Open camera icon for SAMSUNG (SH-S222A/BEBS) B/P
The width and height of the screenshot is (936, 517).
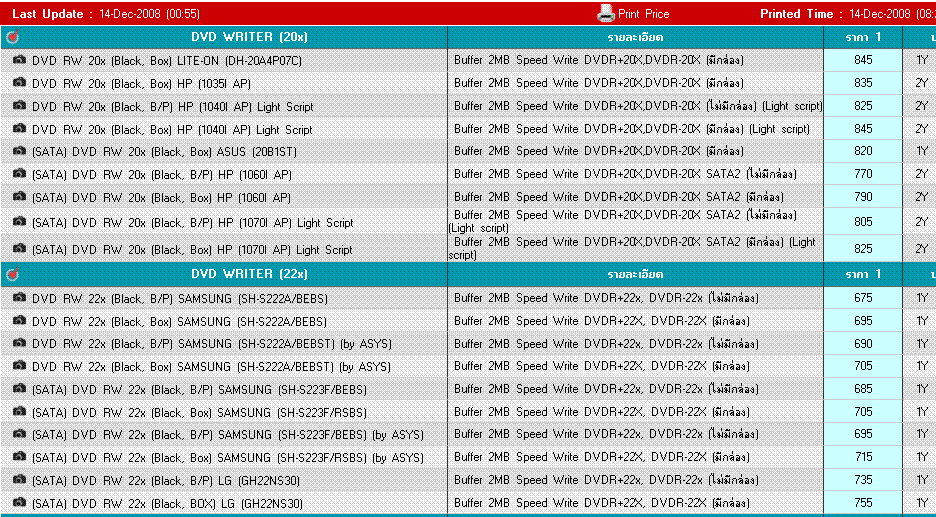(x=20, y=297)
